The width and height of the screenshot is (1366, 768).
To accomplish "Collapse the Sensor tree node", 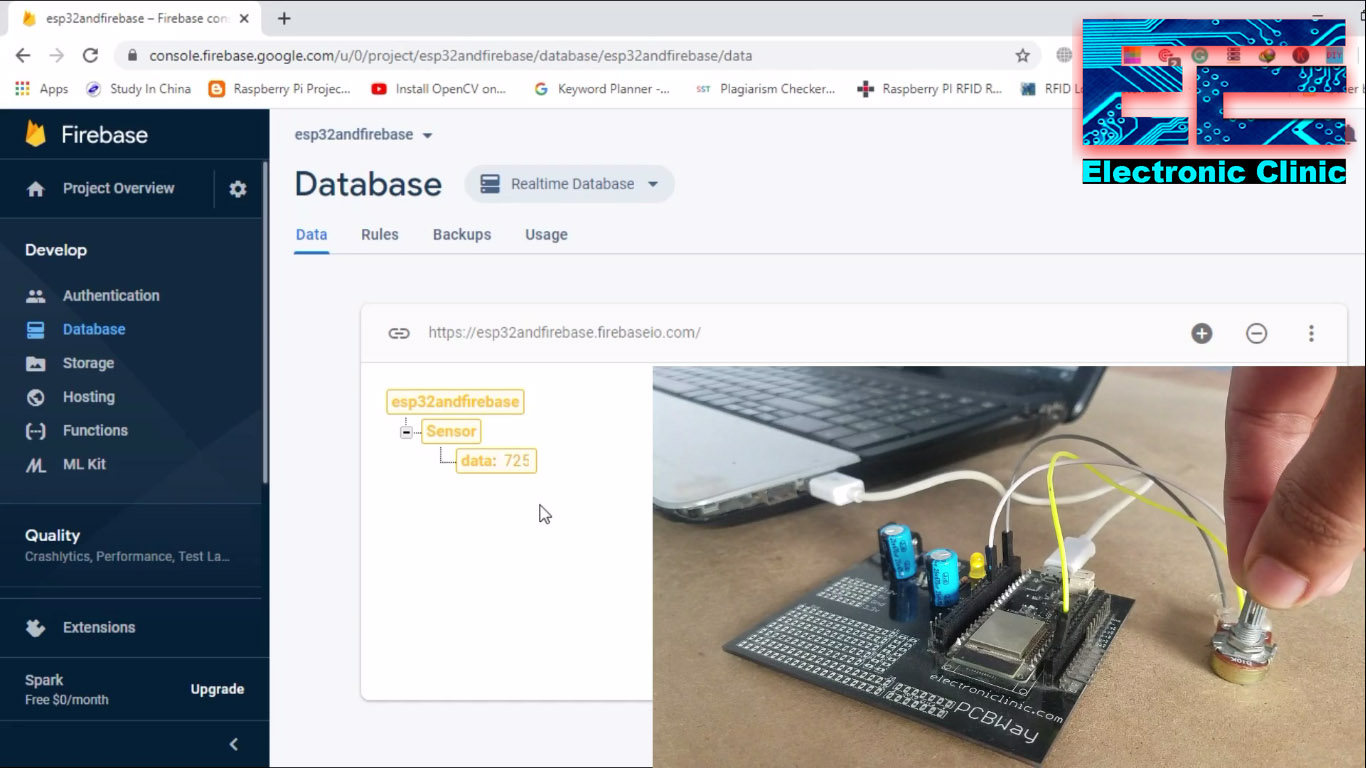I will (406, 431).
